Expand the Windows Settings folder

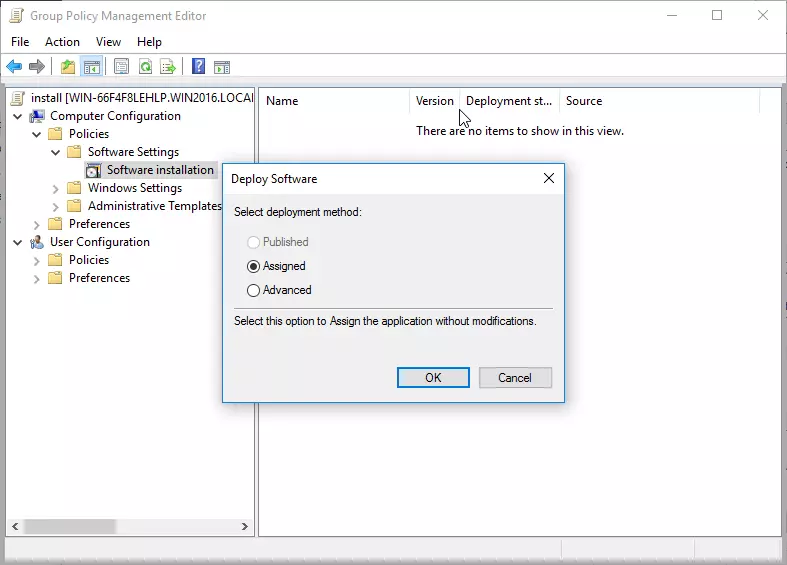coord(56,188)
